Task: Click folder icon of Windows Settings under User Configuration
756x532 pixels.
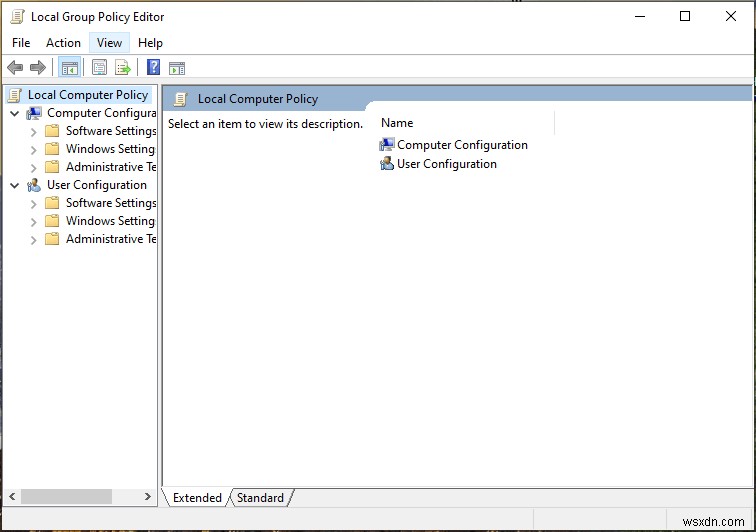Action: point(52,221)
